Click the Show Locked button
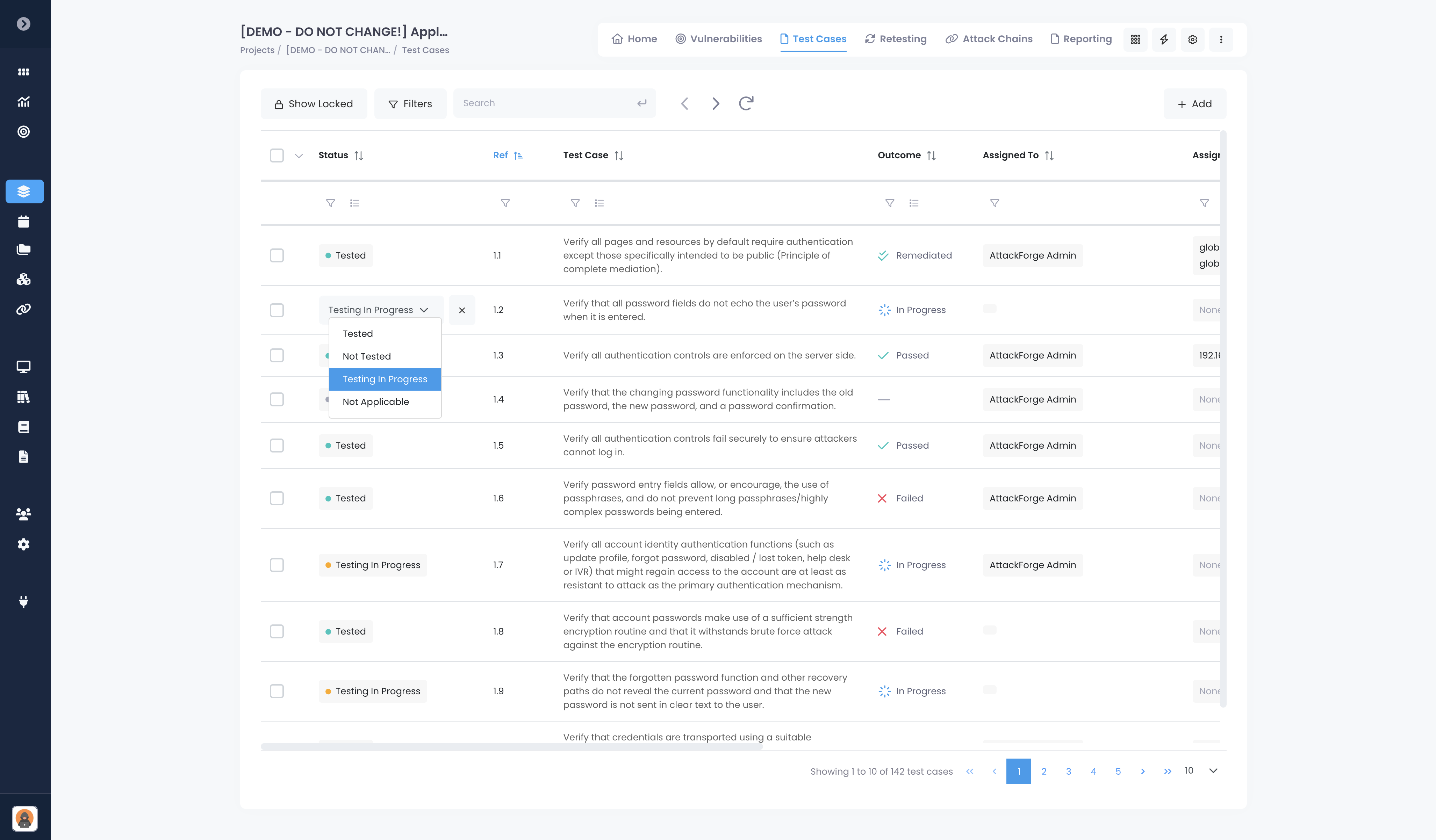The height and width of the screenshot is (840, 1436). (x=314, y=104)
